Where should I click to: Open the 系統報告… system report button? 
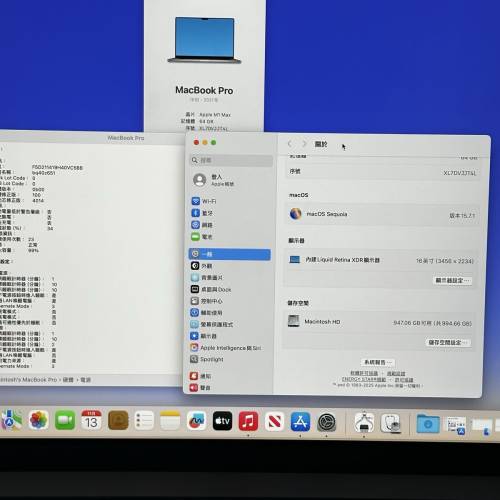378,362
